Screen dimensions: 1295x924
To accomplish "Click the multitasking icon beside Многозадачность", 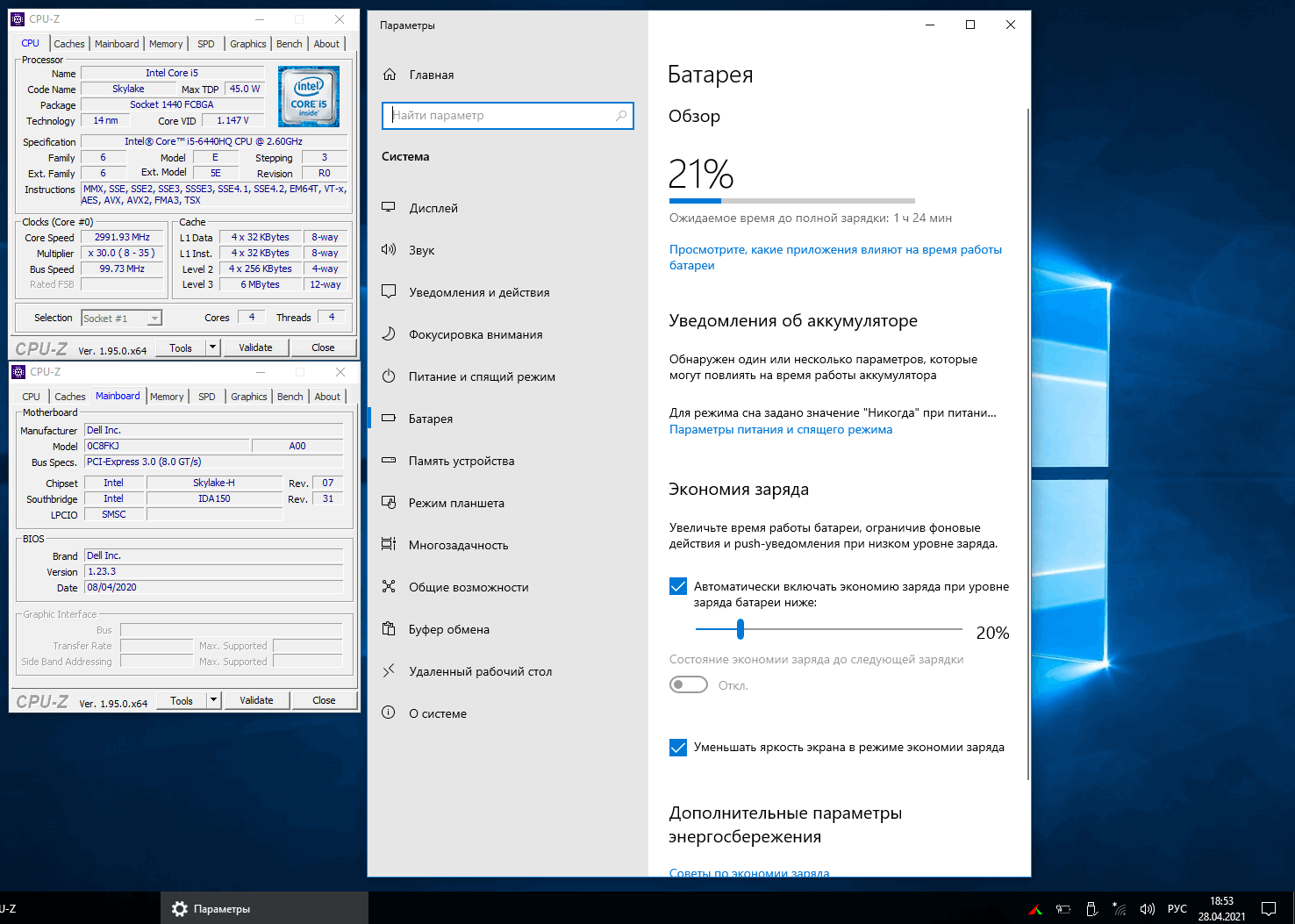I will point(389,545).
